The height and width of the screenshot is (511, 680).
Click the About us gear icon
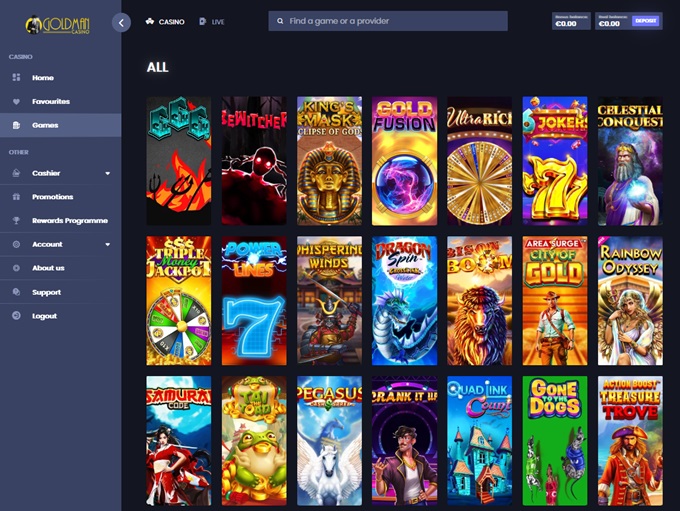click(x=16, y=268)
